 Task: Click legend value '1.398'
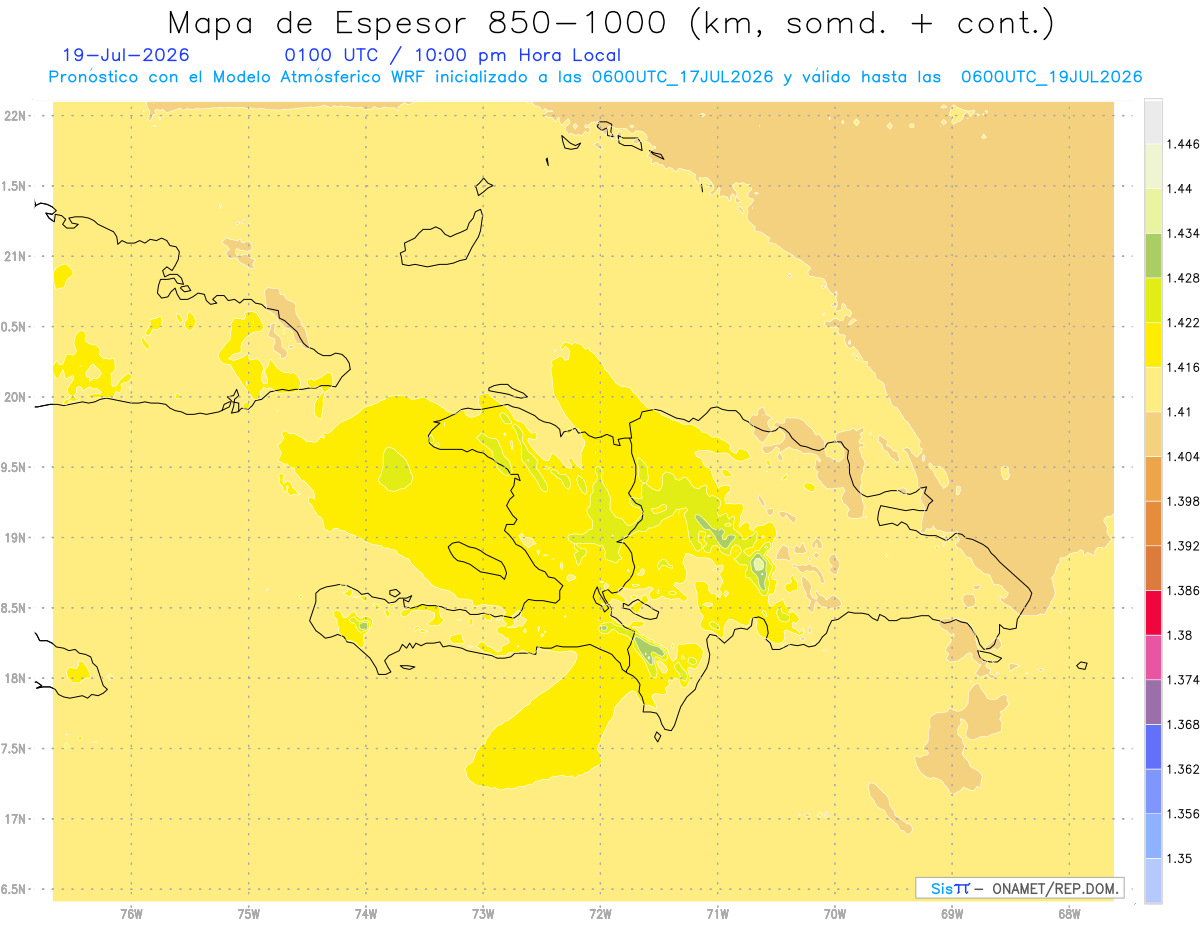[1184, 502]
